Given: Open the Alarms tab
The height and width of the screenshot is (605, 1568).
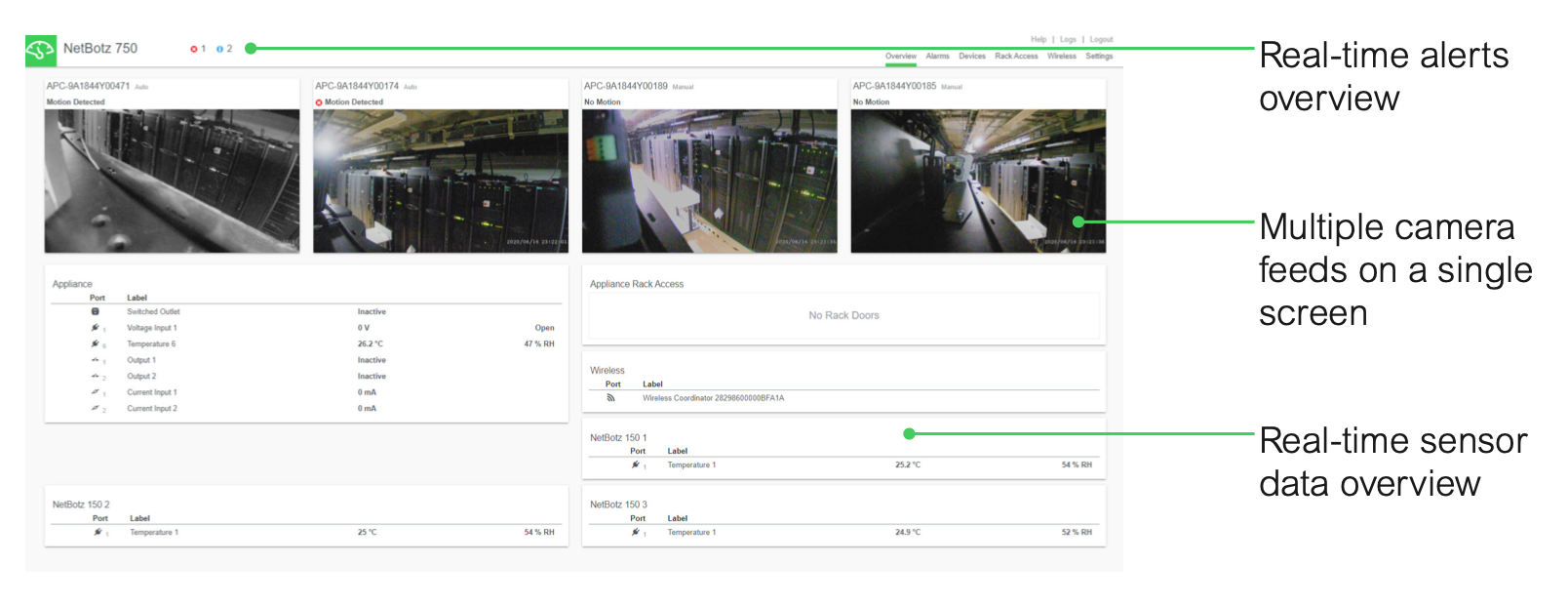Looking at the screenshot, I should click(x=937, y=57).
